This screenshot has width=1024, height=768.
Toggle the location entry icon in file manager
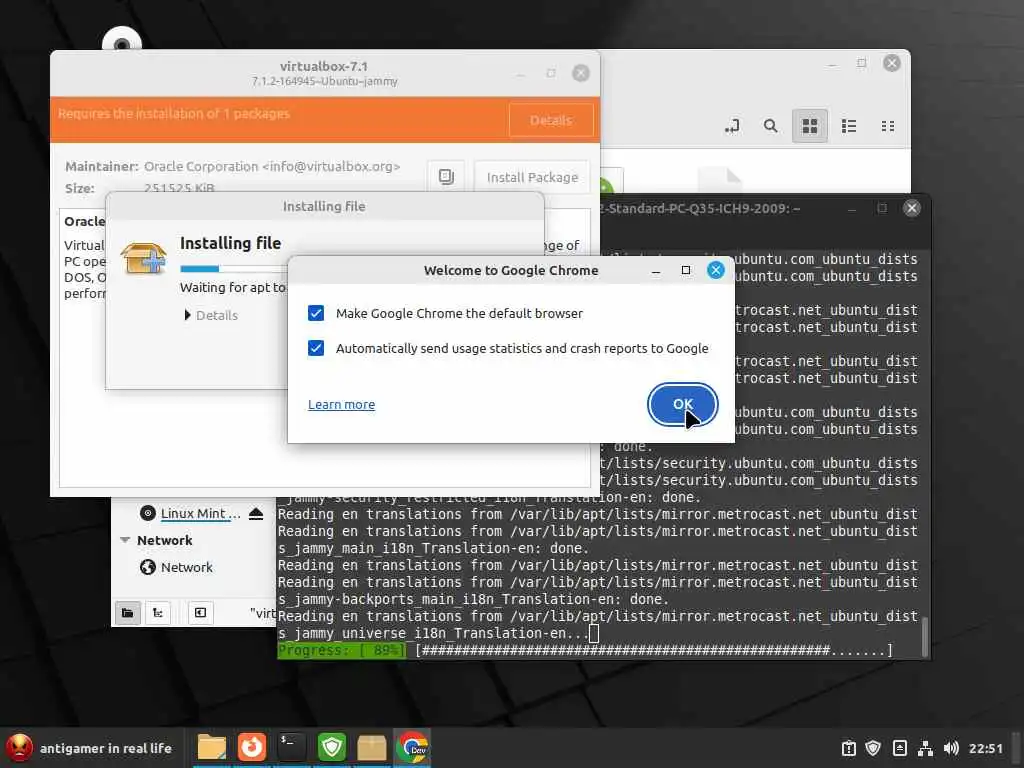732,126
